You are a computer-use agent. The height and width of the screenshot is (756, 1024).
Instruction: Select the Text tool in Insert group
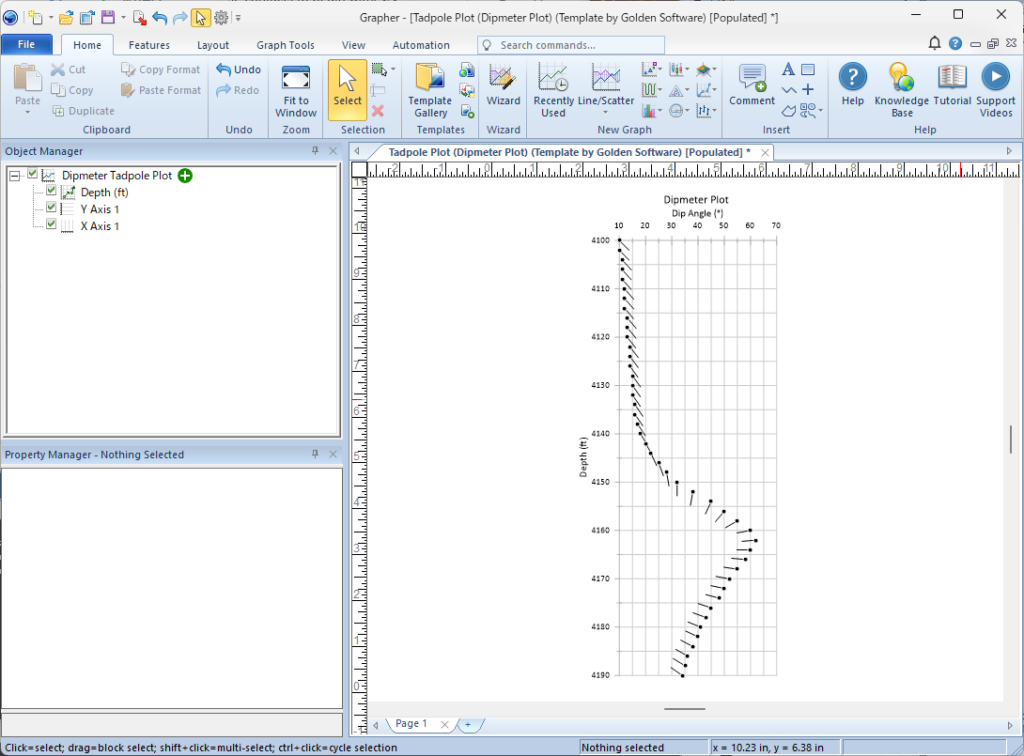[788, 70]
